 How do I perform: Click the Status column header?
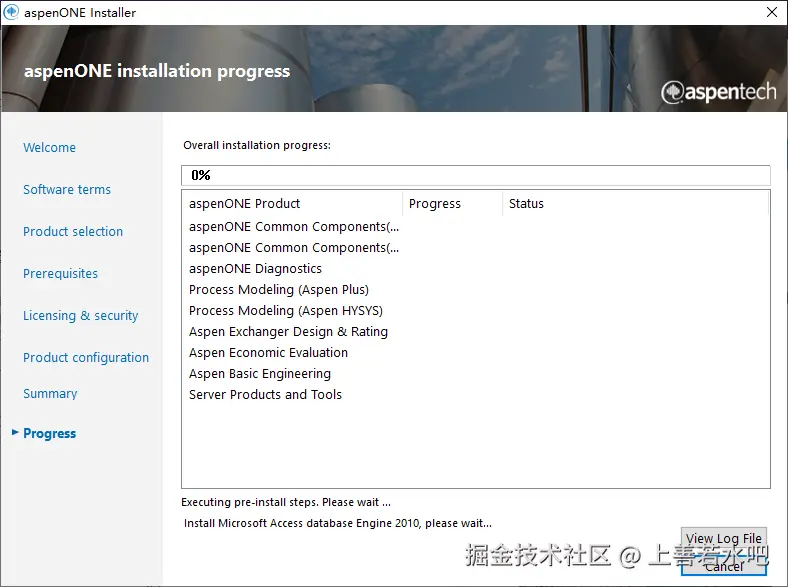tap(635, 204)
